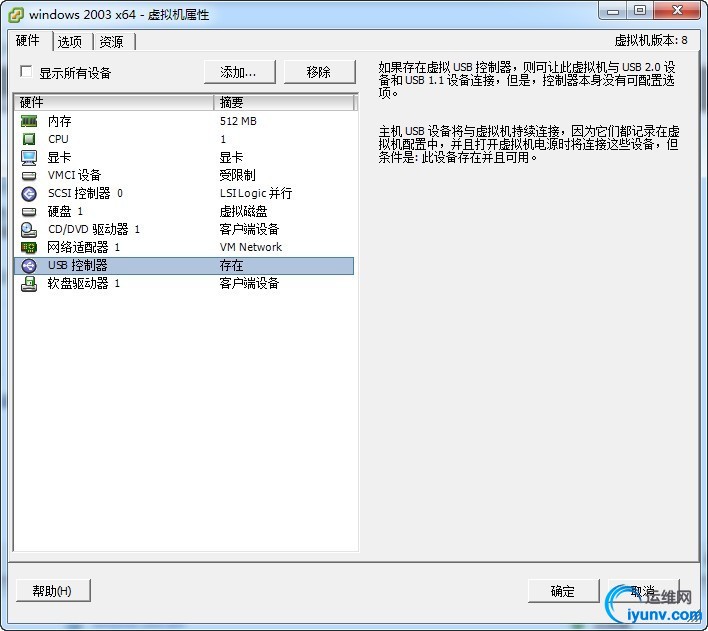Click the CPU processor icon
The height and width of the screenshot is (631, 708).
pyautogui.click(x=29, y=139)
